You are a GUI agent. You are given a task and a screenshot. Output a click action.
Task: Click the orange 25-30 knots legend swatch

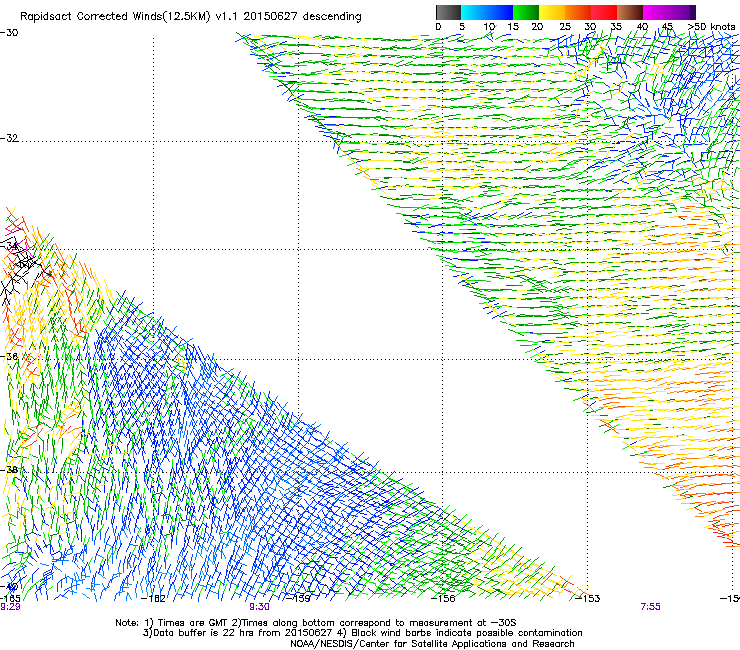(578, 12)
